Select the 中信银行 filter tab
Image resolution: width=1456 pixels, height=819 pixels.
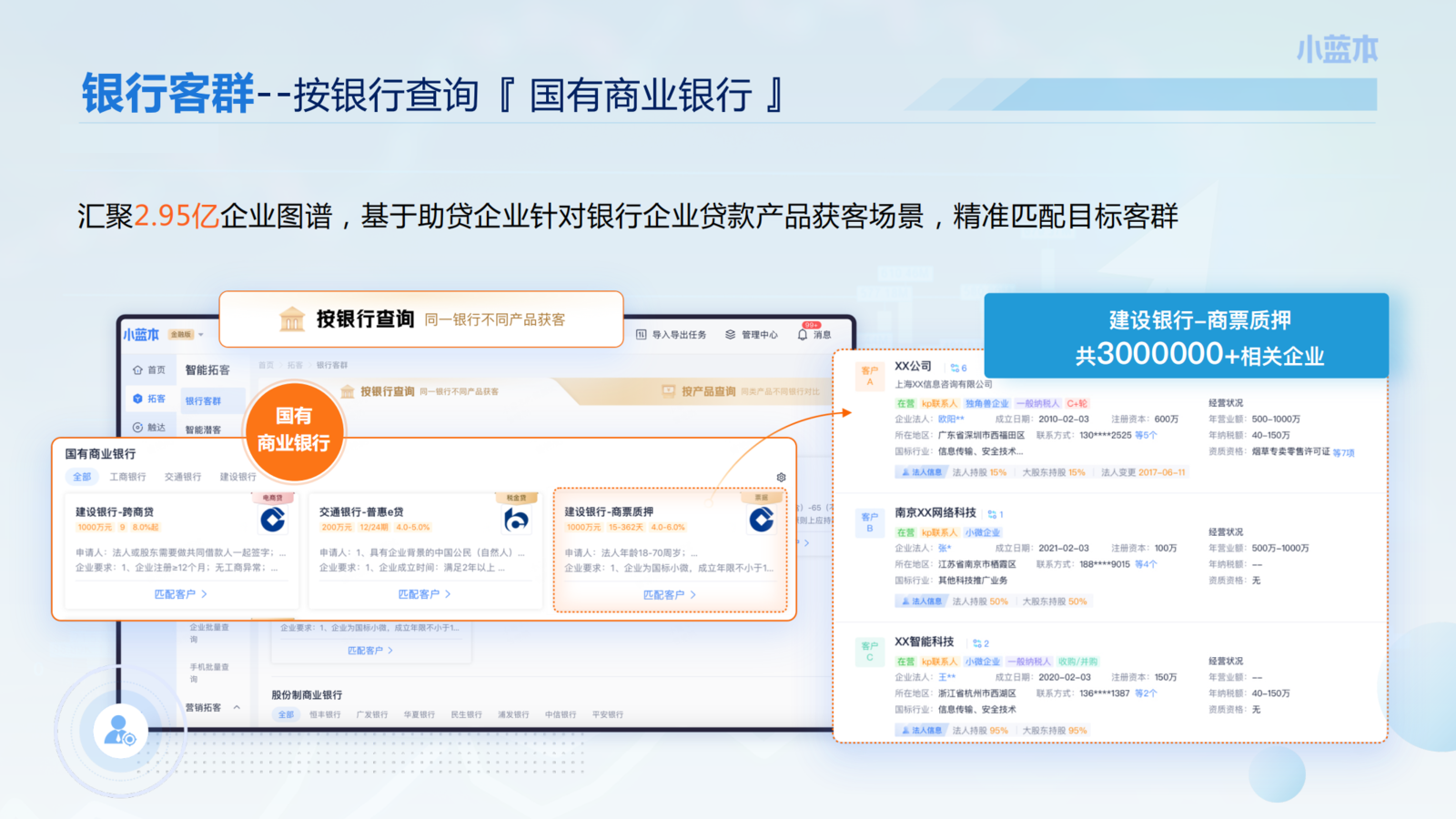point(561,714)
